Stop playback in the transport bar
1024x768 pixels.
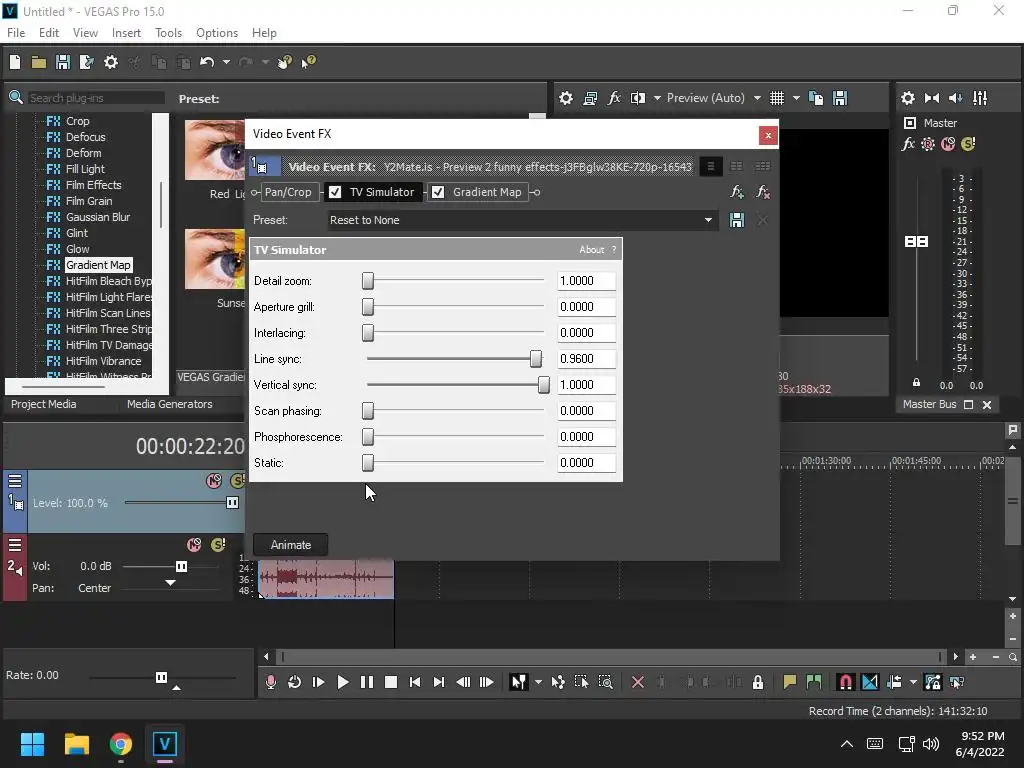pos(391,682)
